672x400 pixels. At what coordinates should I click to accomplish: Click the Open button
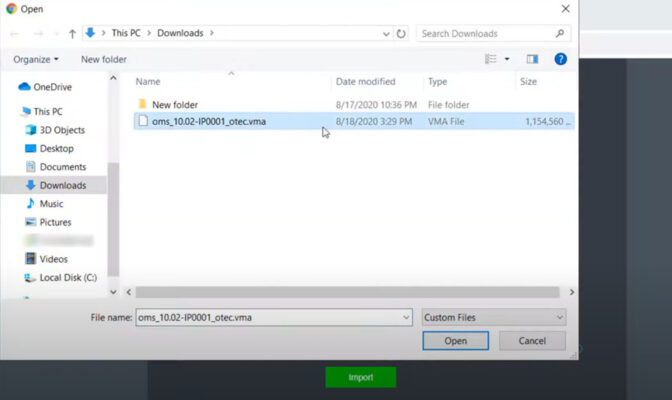pyautogui.click(x=456, y=341)
